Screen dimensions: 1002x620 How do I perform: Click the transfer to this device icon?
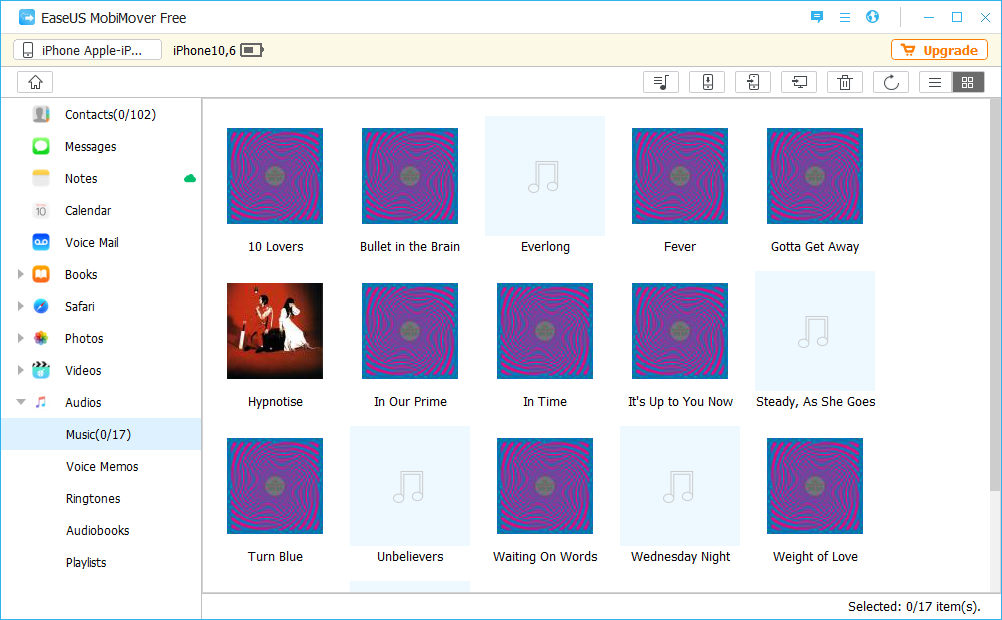pyautogui.click(x=707, y=82)
